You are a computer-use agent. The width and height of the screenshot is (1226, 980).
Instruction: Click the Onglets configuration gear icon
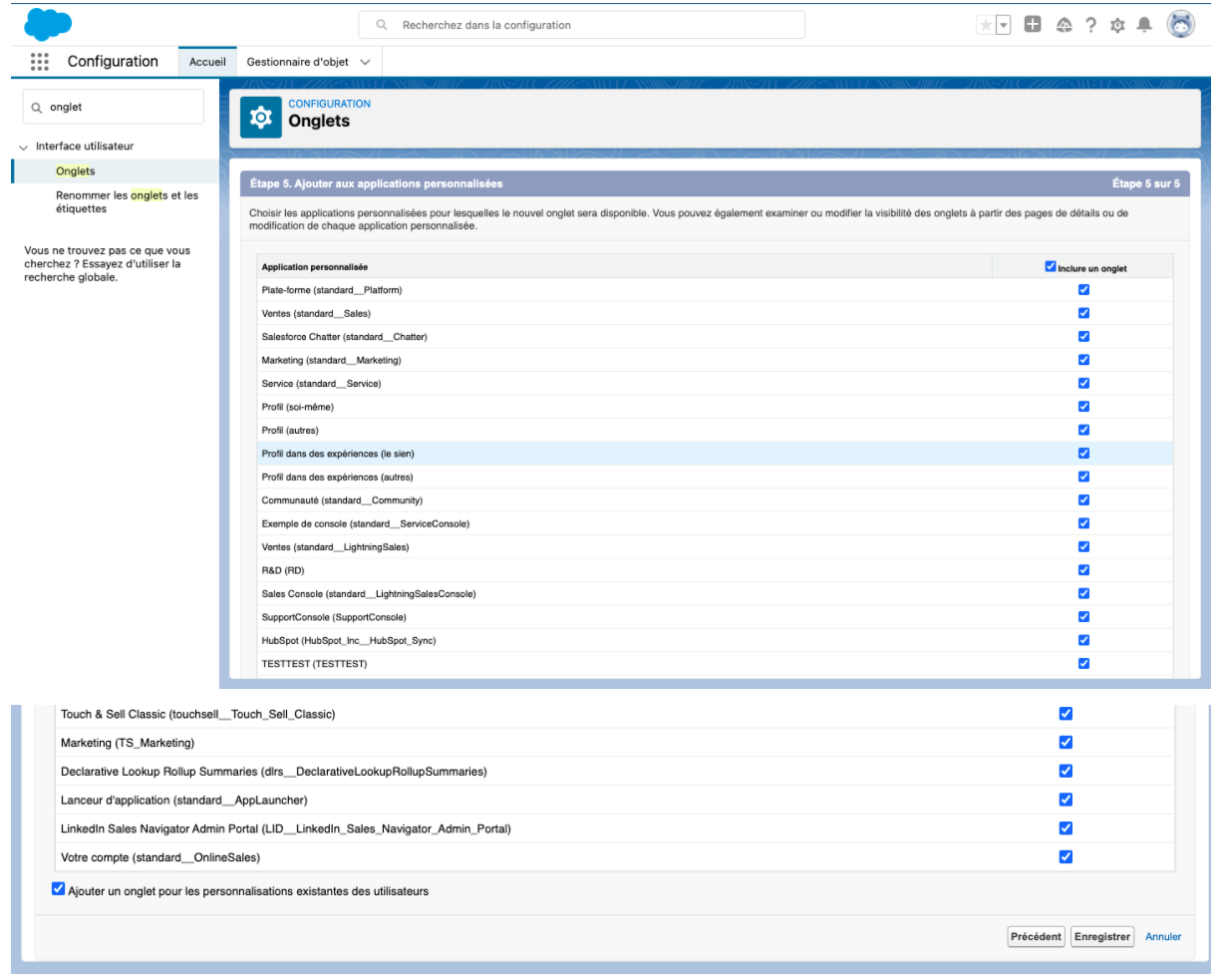pyautogui.click(x=261, y=118)
